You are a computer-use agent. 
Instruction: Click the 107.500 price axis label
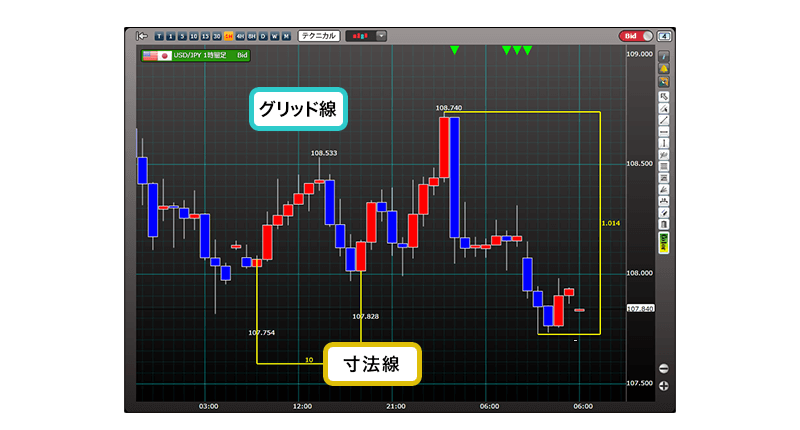(x=640, y=383)
